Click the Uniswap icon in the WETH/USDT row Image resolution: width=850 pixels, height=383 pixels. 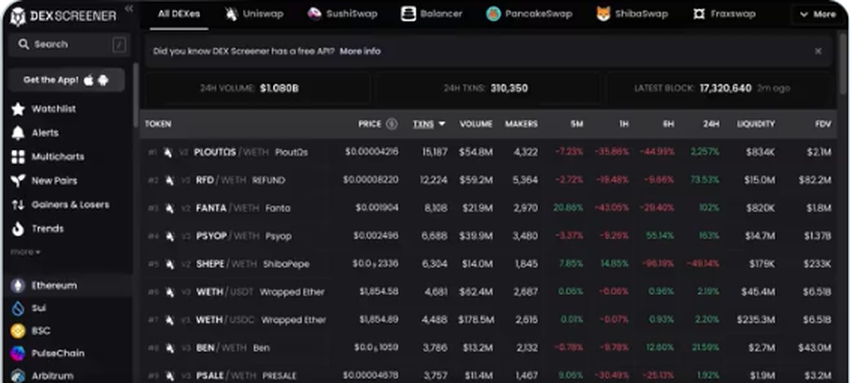coord(170,292)
